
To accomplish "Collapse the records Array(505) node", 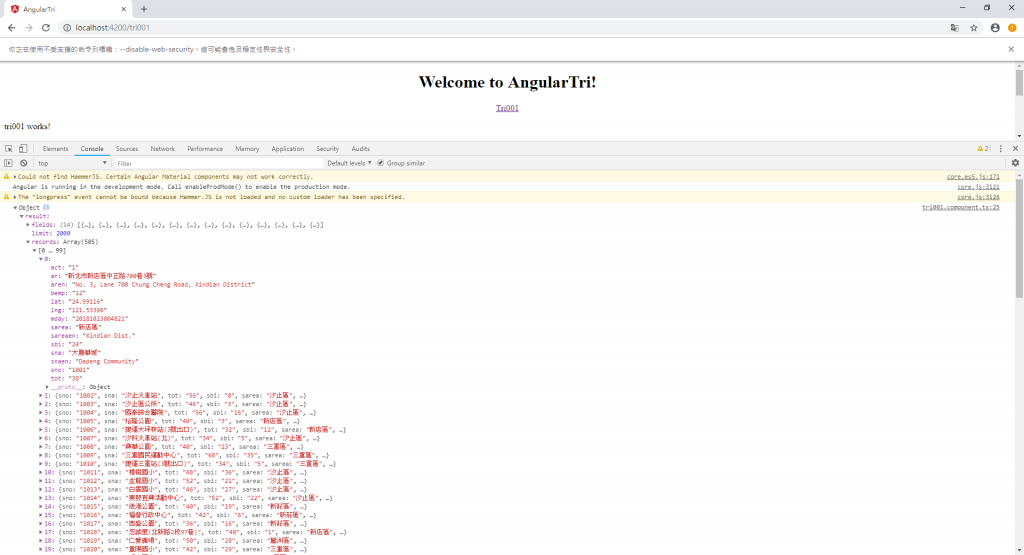I will click(x=28, y=242).
